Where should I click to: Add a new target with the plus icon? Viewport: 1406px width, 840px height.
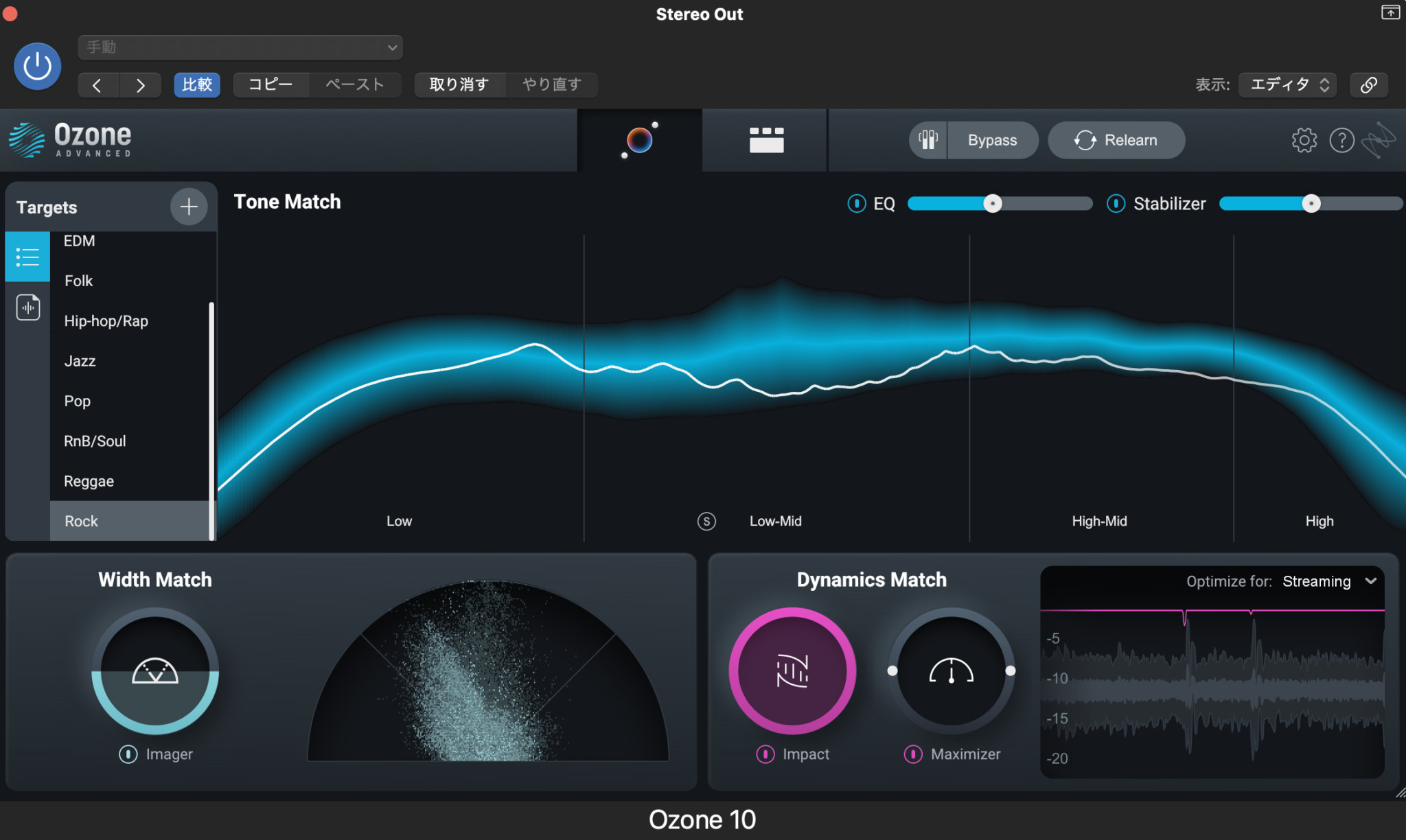coord(188,207)
